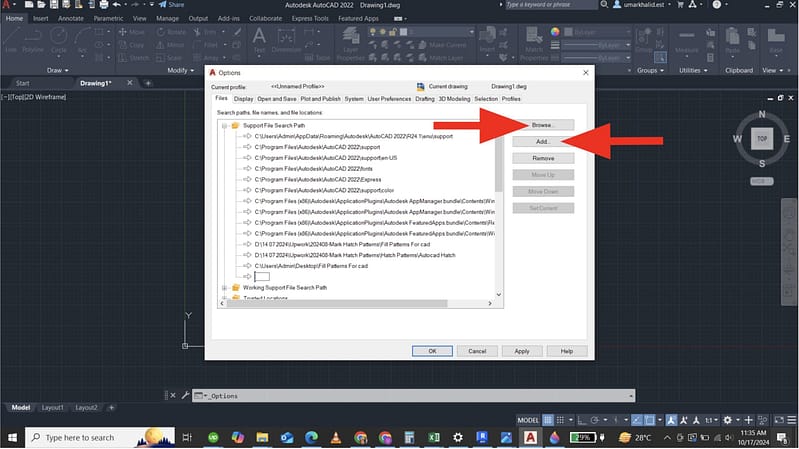Click the ViewCube TOP face
The image size is (799, 449).
pos(762,140)
